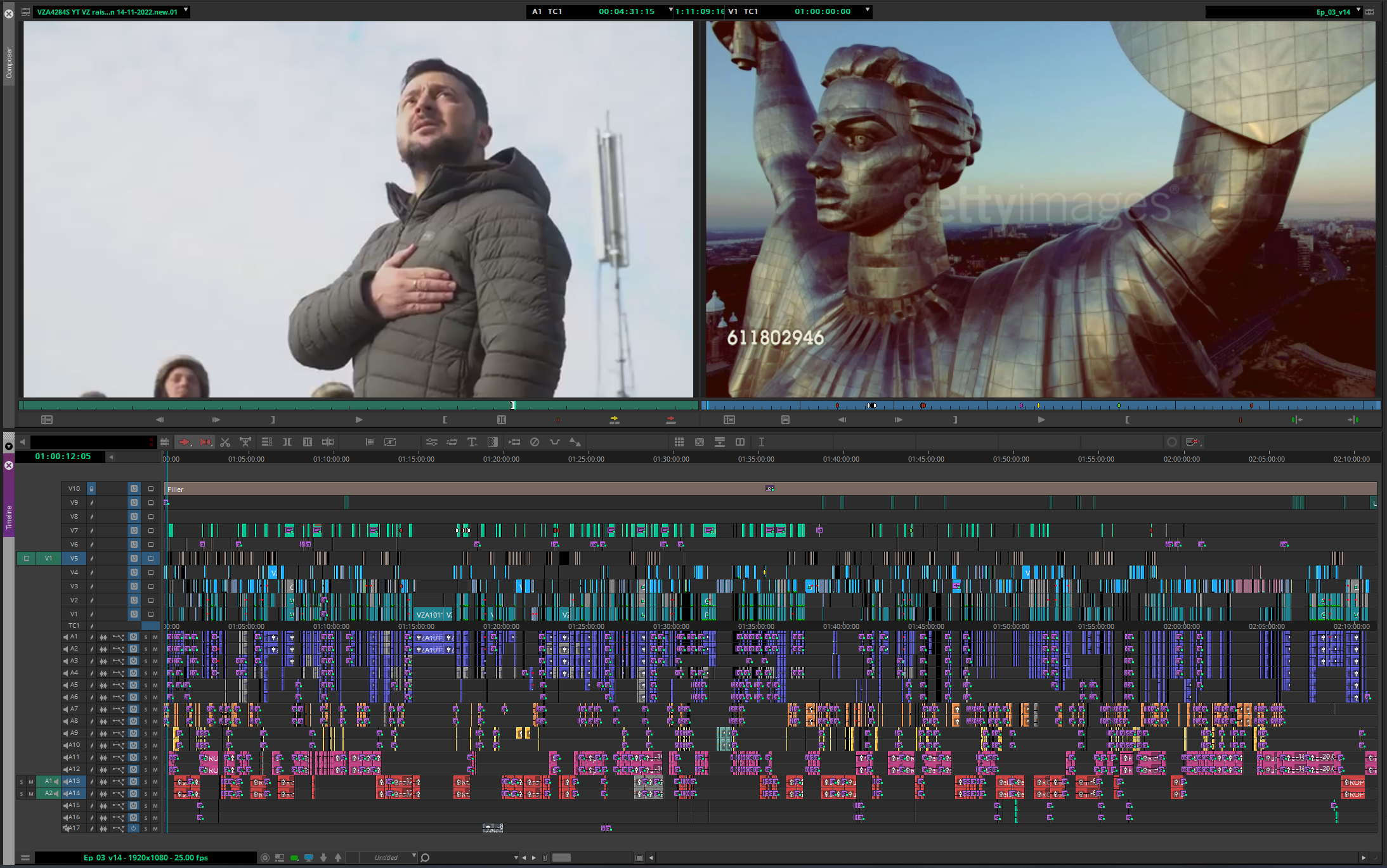The height and width of the screenshot is (868, 1387).
Task: Solo the A1 audio track
Action: click(x=145, y=637)
